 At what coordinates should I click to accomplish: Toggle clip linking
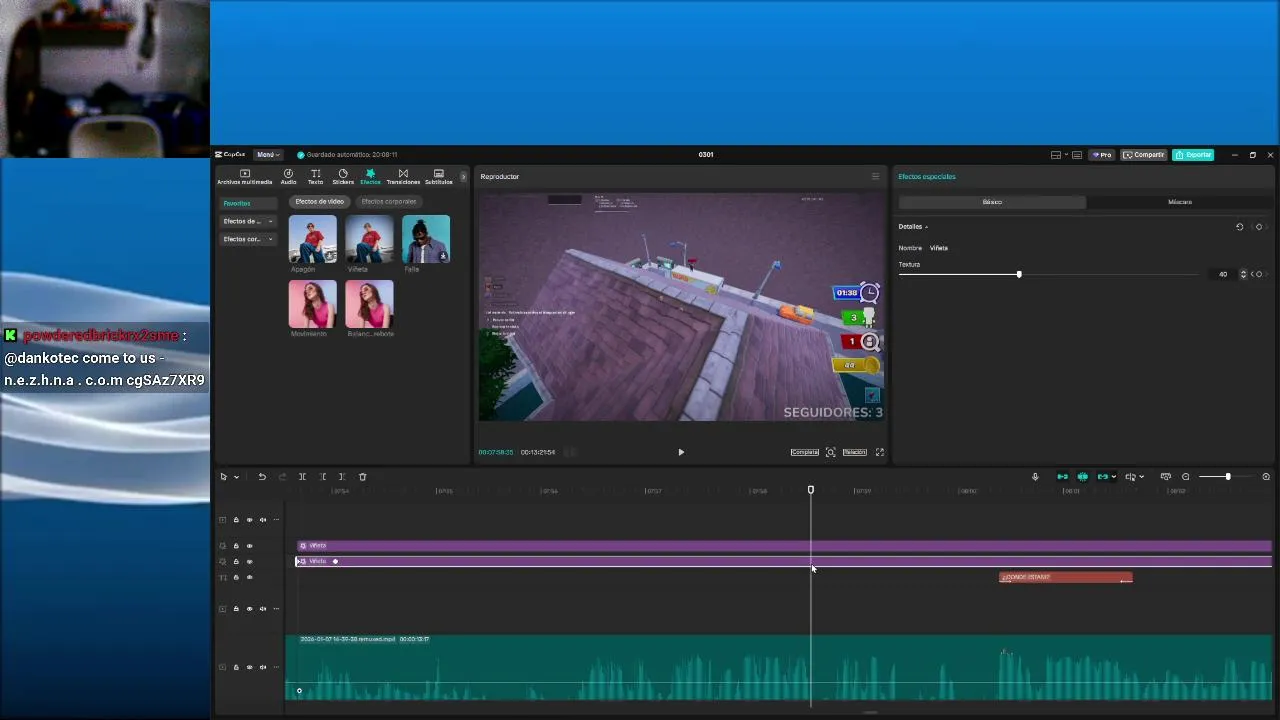coord(1103,477)
